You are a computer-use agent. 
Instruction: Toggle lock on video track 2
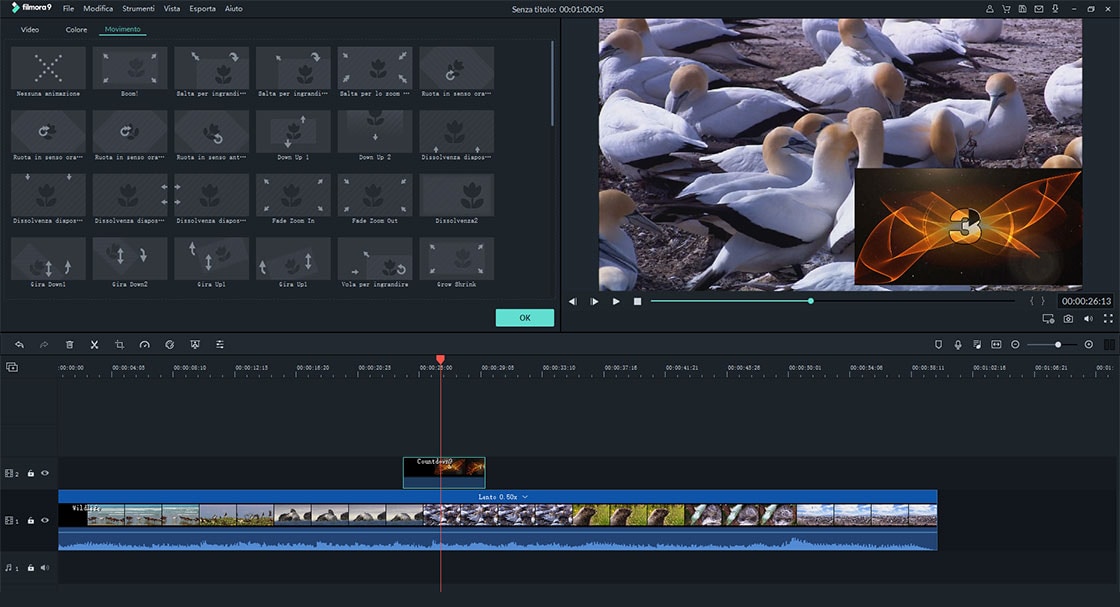point(31,473)
